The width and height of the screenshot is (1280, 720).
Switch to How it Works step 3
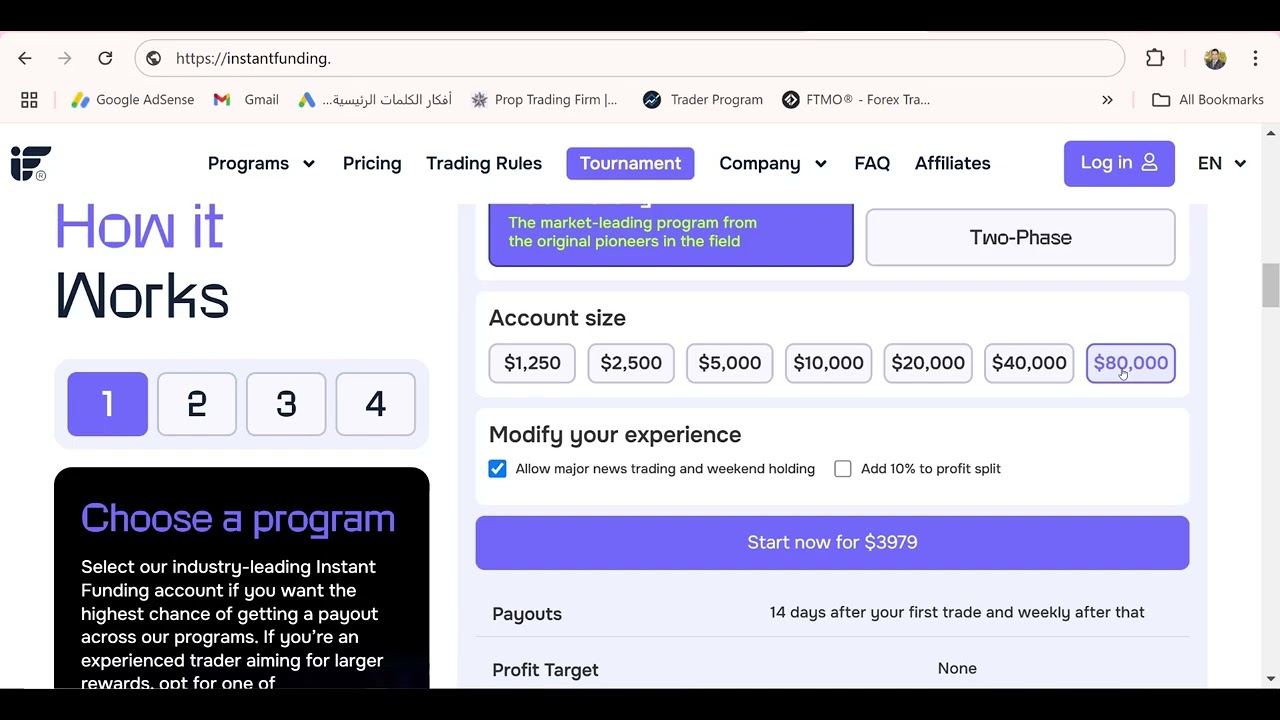point(286,404)
